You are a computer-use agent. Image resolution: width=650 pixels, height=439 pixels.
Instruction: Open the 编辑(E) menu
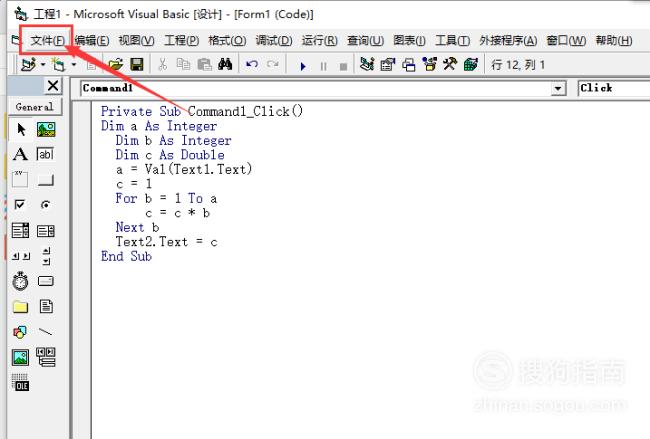(92, 40)
